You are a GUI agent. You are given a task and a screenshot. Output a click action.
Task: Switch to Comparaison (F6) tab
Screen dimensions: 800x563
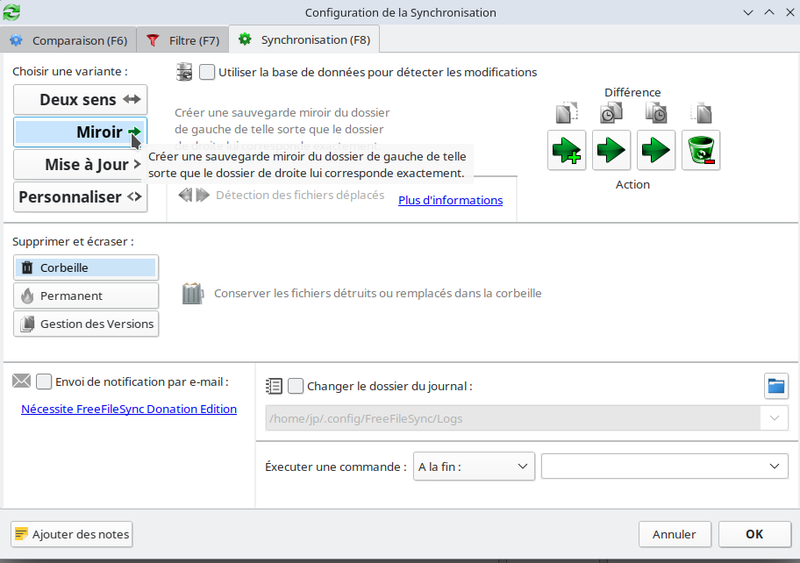pyautogui.click(x=68, y=40)
